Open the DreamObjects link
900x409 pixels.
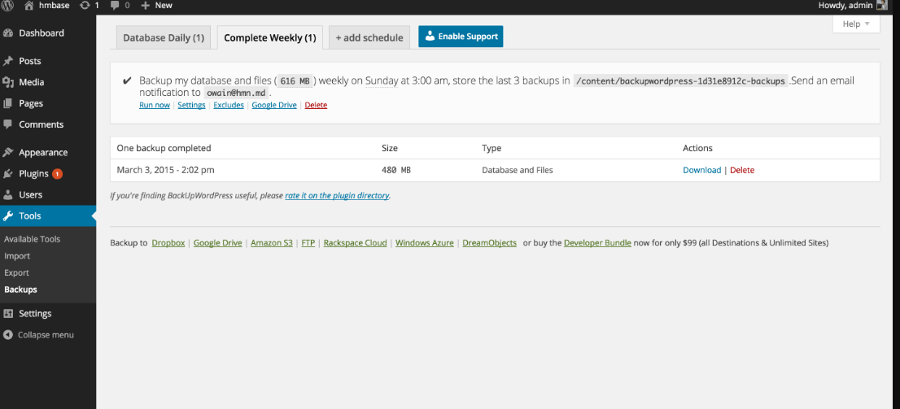(490, 243)
